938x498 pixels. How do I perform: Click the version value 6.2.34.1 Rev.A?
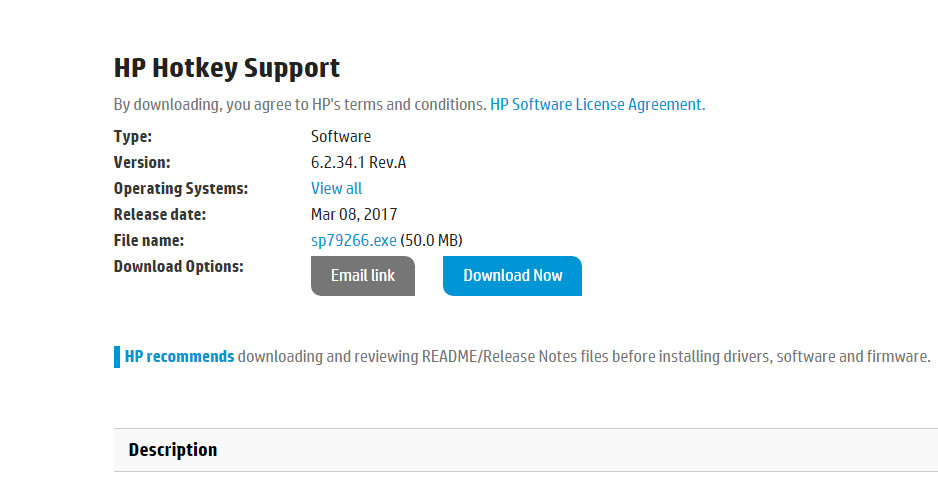click(358, 163)
